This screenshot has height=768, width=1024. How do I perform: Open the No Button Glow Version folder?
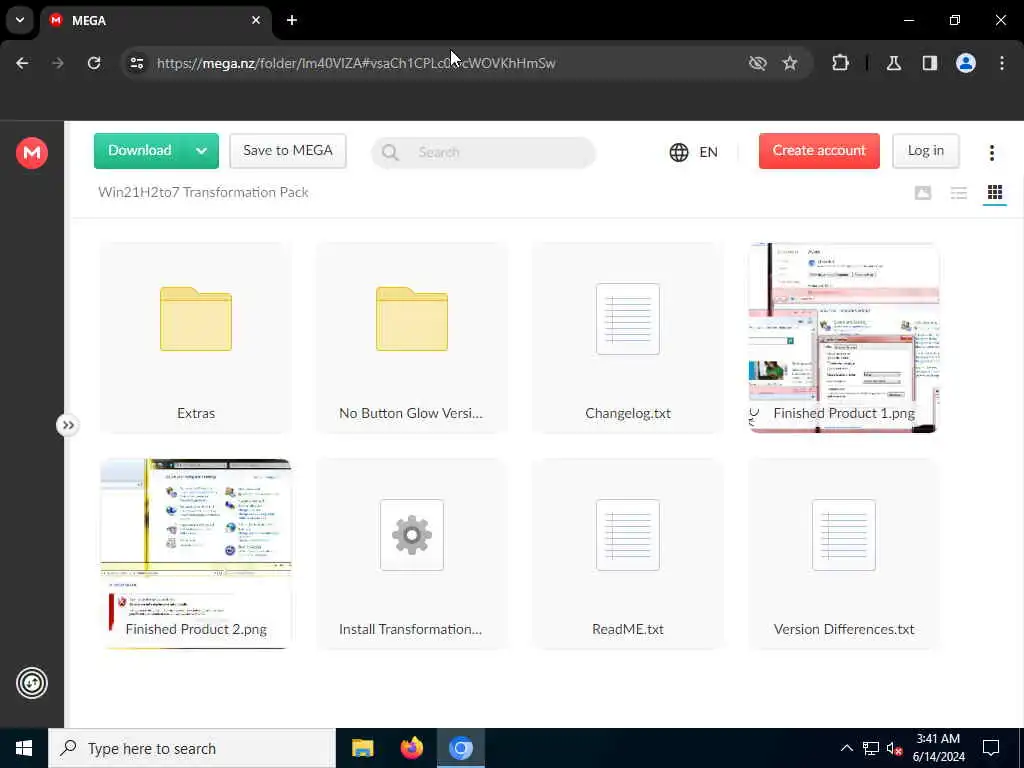411,338
